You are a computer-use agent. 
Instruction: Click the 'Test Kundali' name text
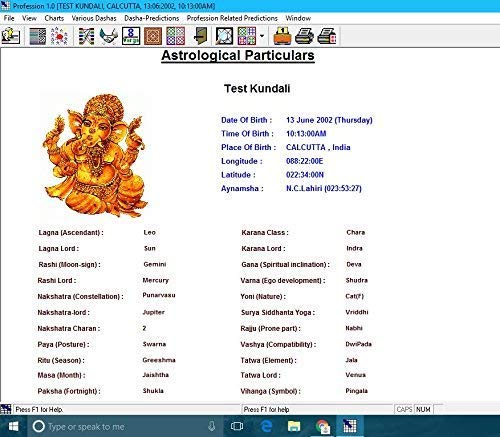click(x=257, y=89)
